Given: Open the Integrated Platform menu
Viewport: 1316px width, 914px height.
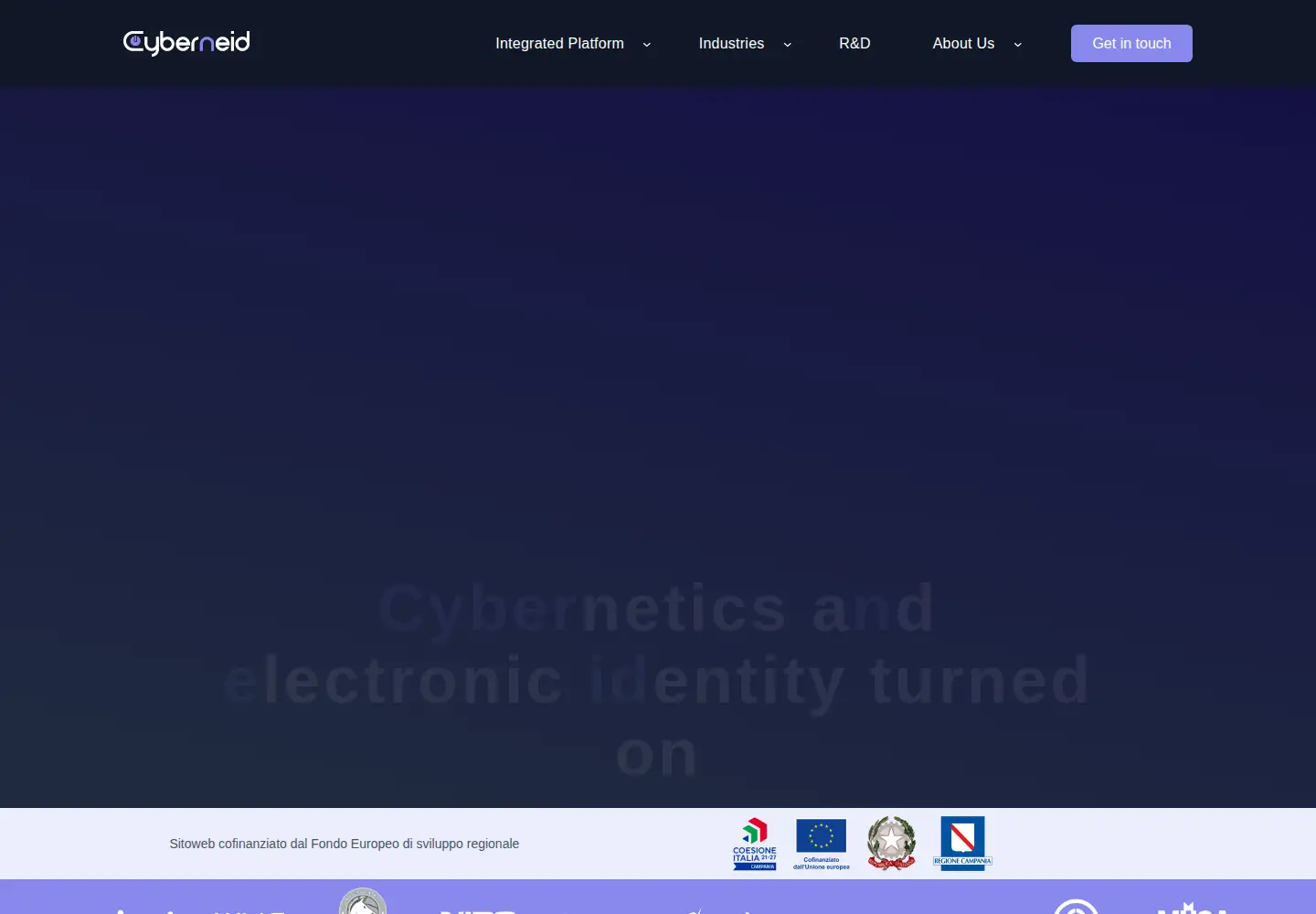Looking at the screenshot, I should click(559, 44).
